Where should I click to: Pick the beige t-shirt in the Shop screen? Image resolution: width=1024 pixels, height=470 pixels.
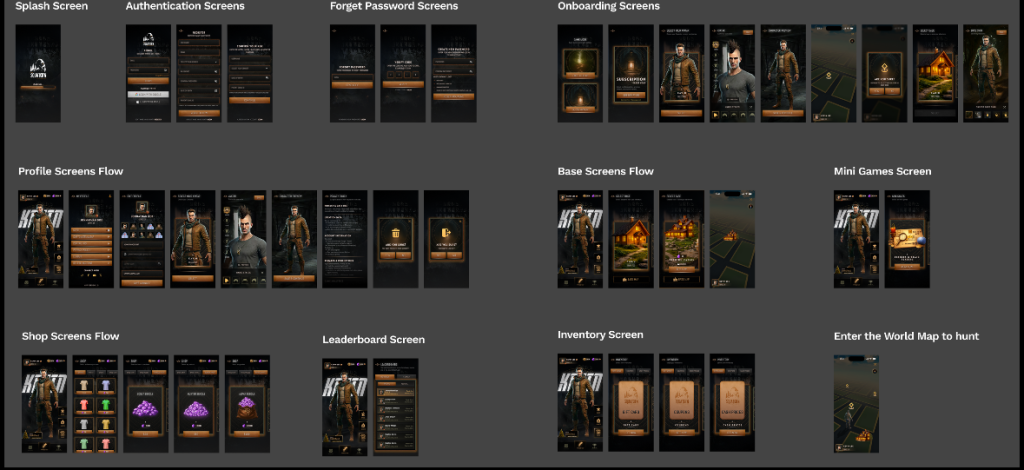tap(84, 386)
